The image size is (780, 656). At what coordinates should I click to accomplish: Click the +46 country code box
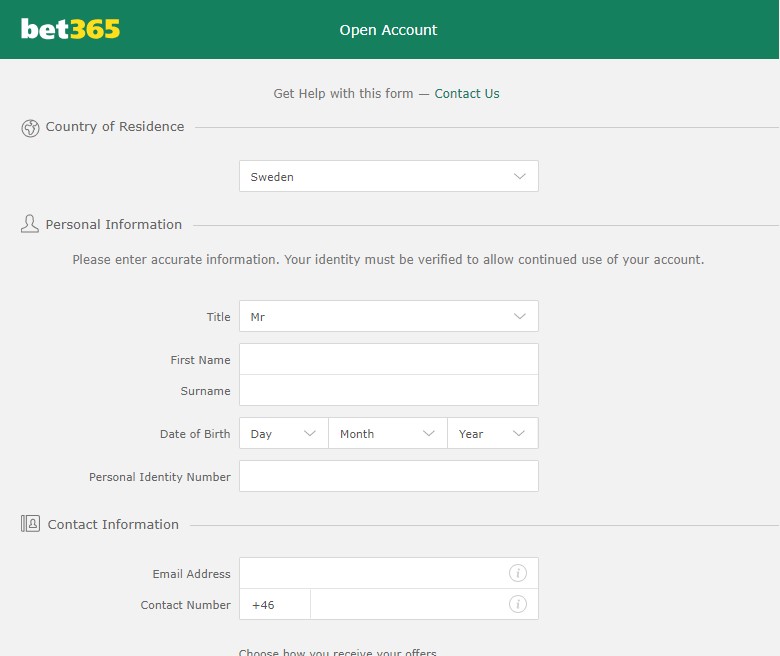(x=275, y=604)
